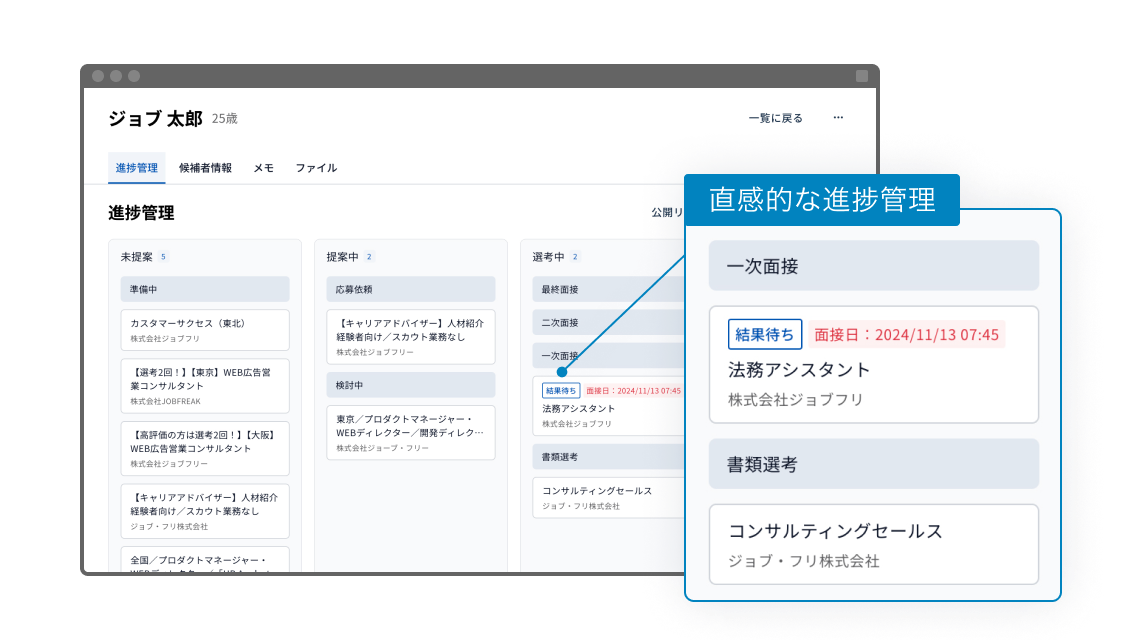This screenshot has height=640, width=1140.
Task: Open the カスタマーサクセス（東北） job card
Action: [x=205, y=330]
